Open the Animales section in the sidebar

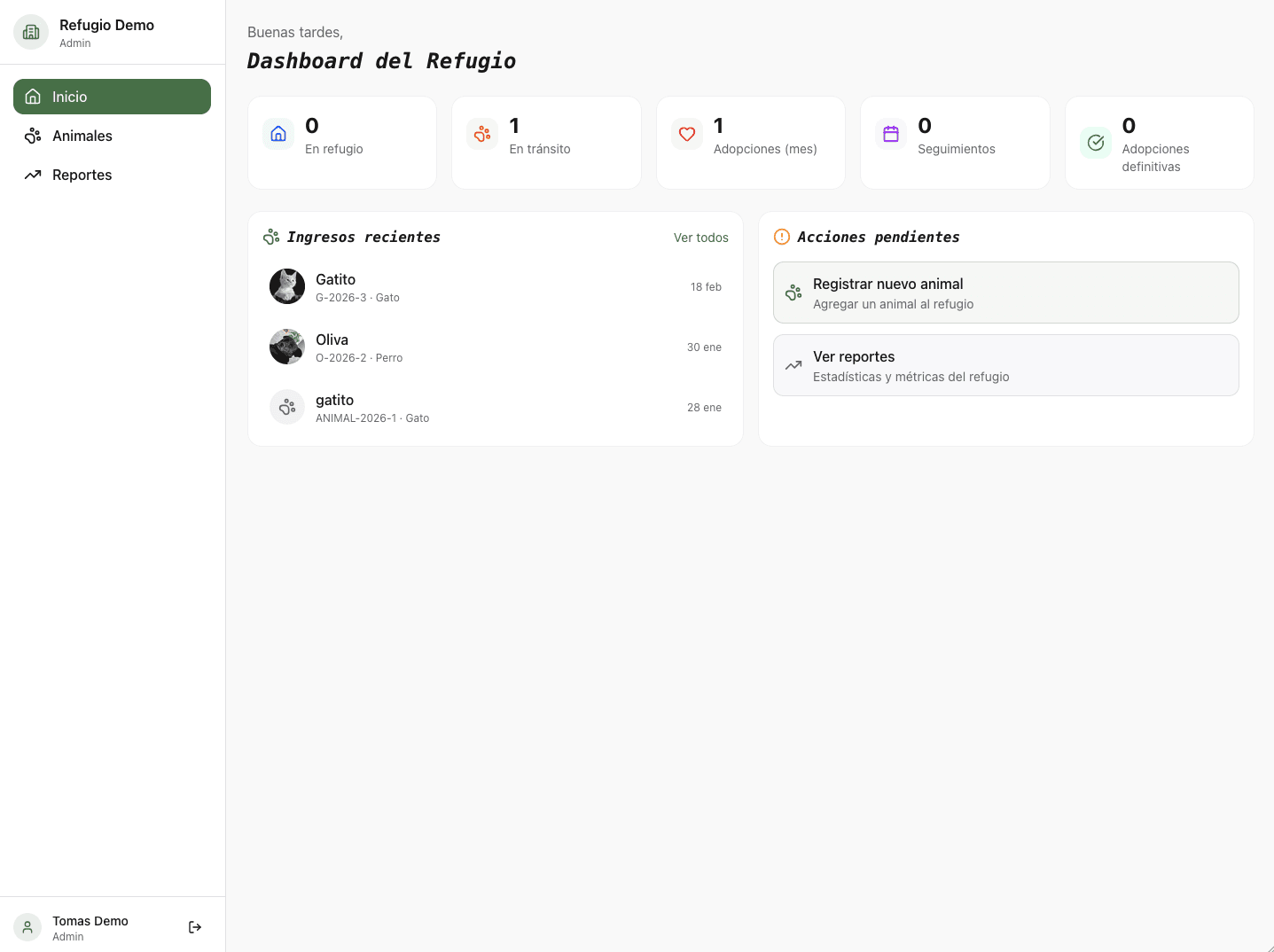(x=84, y=136)
